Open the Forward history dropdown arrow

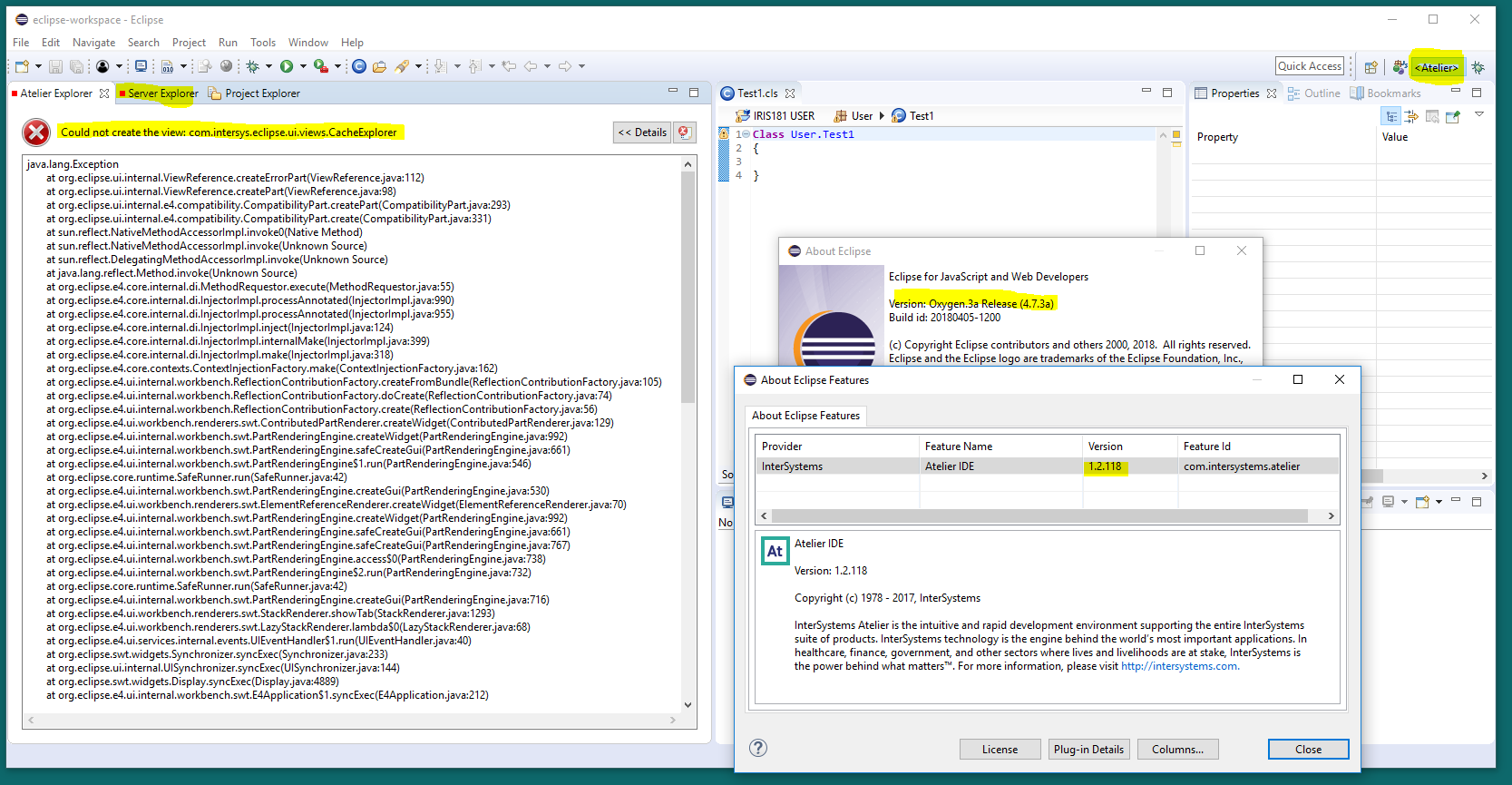click(581, 66)
